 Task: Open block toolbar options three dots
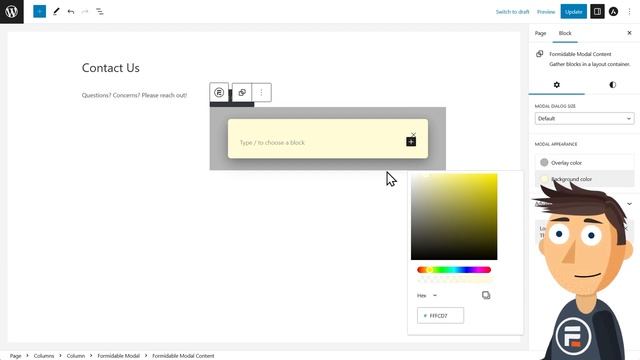click(x=262, y=93)
